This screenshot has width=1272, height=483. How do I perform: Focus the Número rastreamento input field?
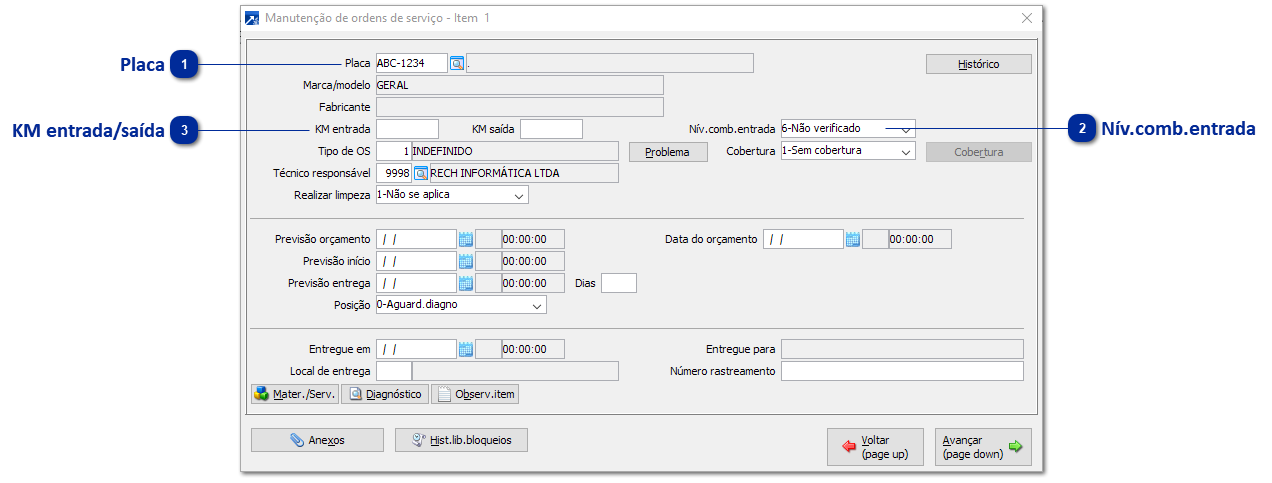coord(901,372)
